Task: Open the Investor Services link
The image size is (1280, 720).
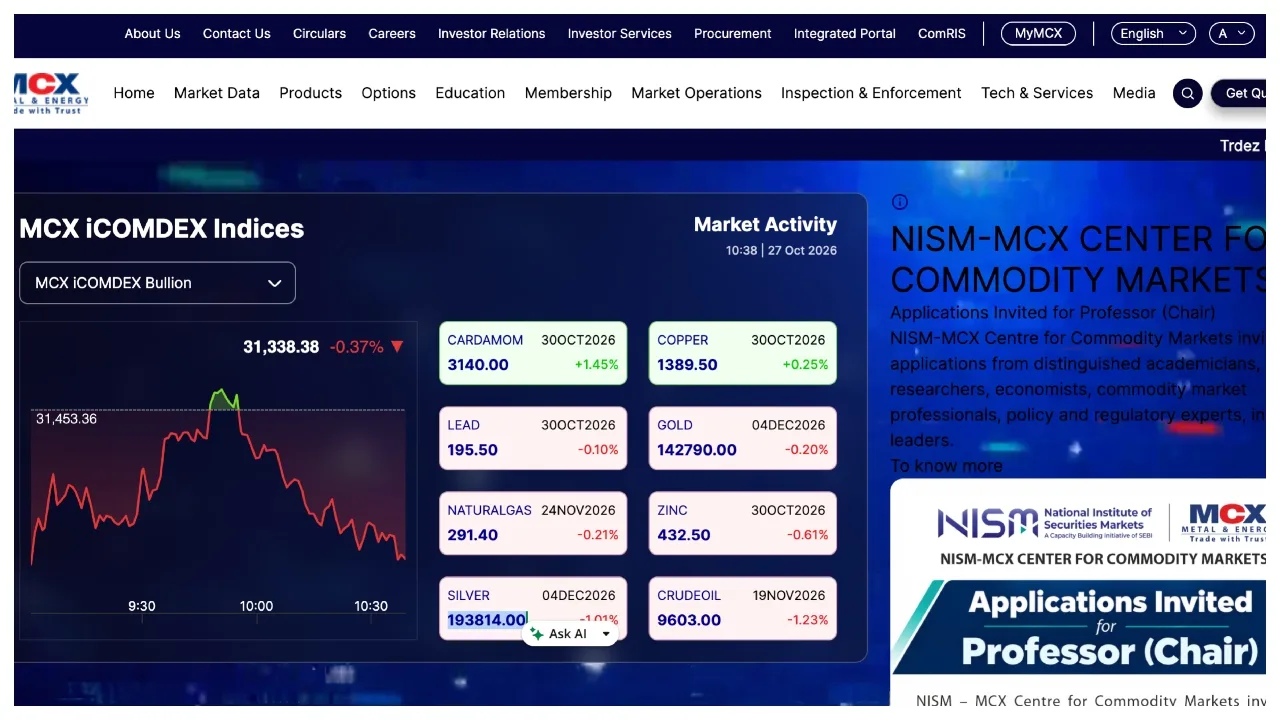Action: 620,34
